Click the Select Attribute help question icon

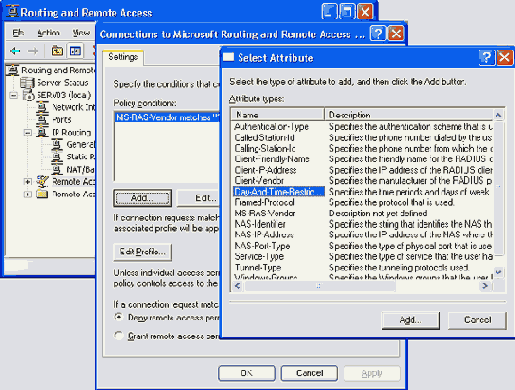point(486,58)
